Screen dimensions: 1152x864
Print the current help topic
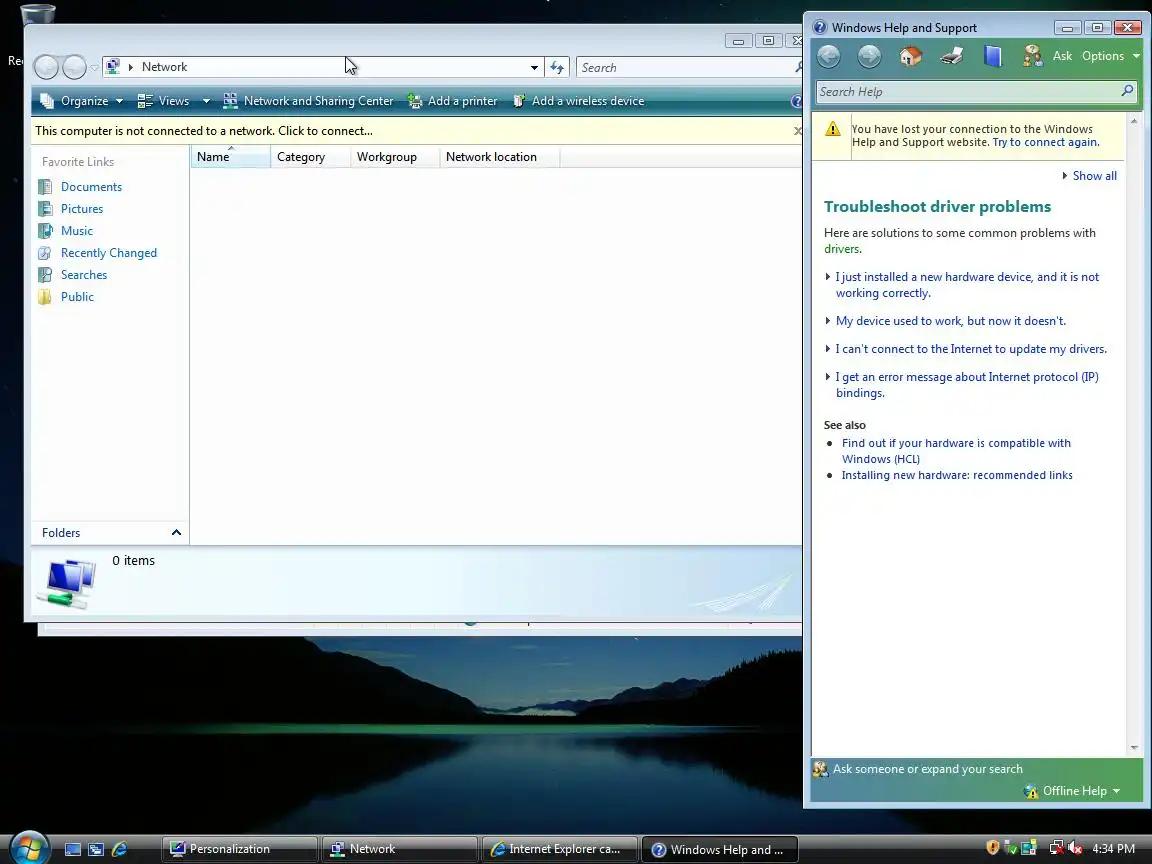951,57
